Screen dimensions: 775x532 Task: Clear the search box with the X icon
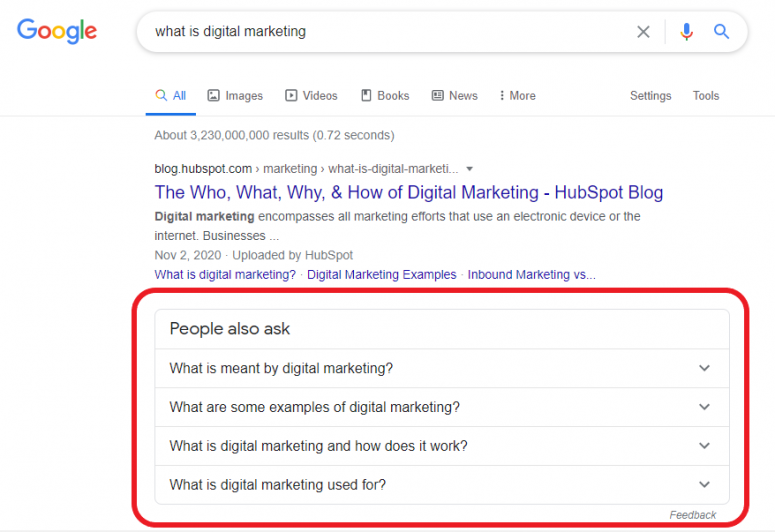click(x=643, y=32)
